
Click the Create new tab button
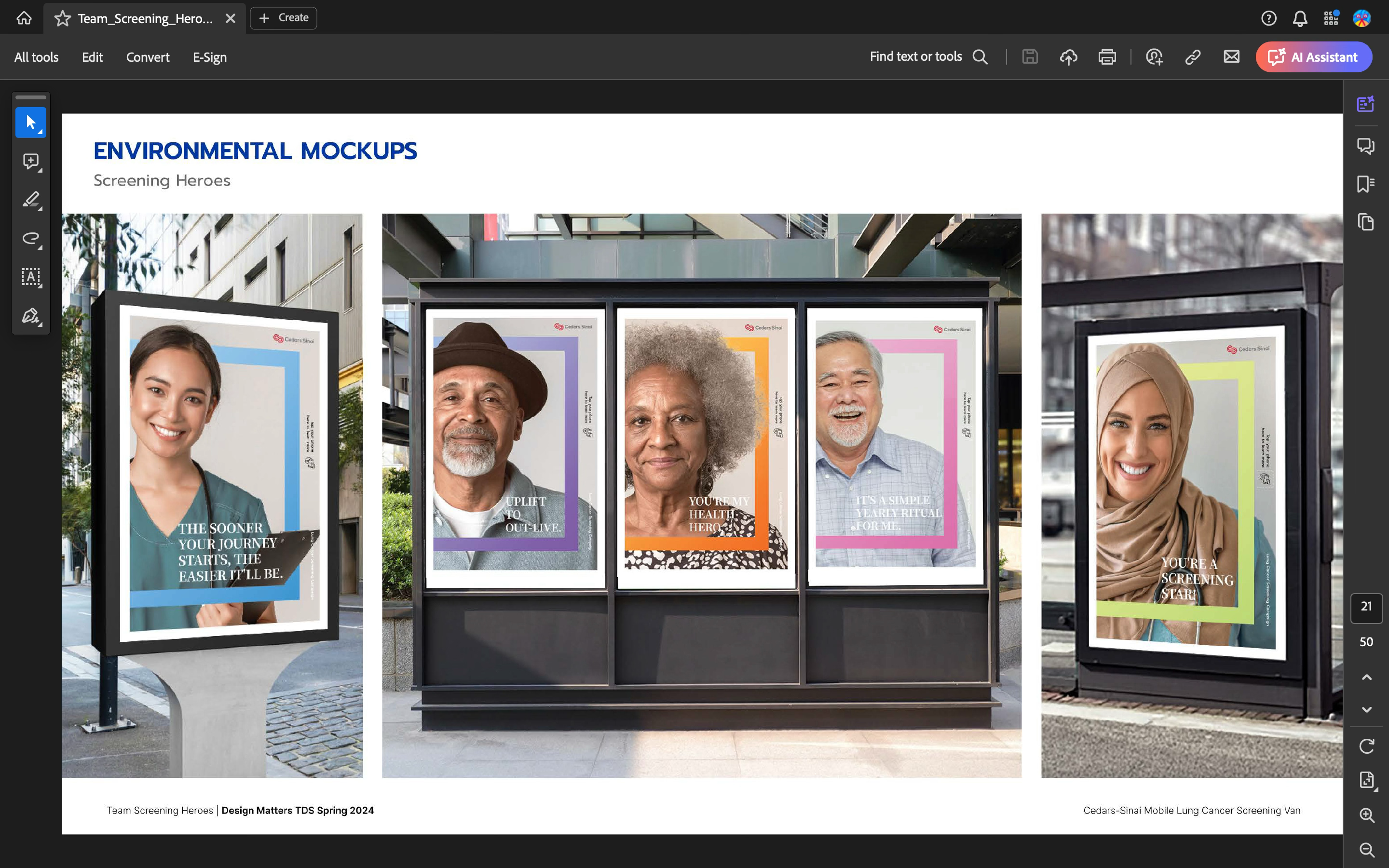point(284,18)
